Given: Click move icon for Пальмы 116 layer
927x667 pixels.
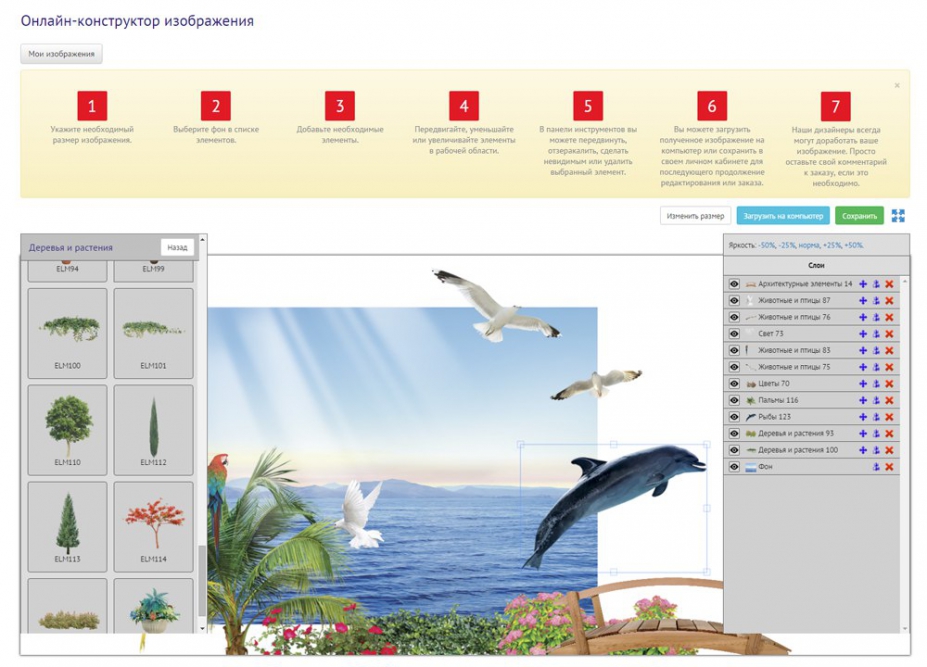Looking at the screenshot, I should click(x=863, y=400).
